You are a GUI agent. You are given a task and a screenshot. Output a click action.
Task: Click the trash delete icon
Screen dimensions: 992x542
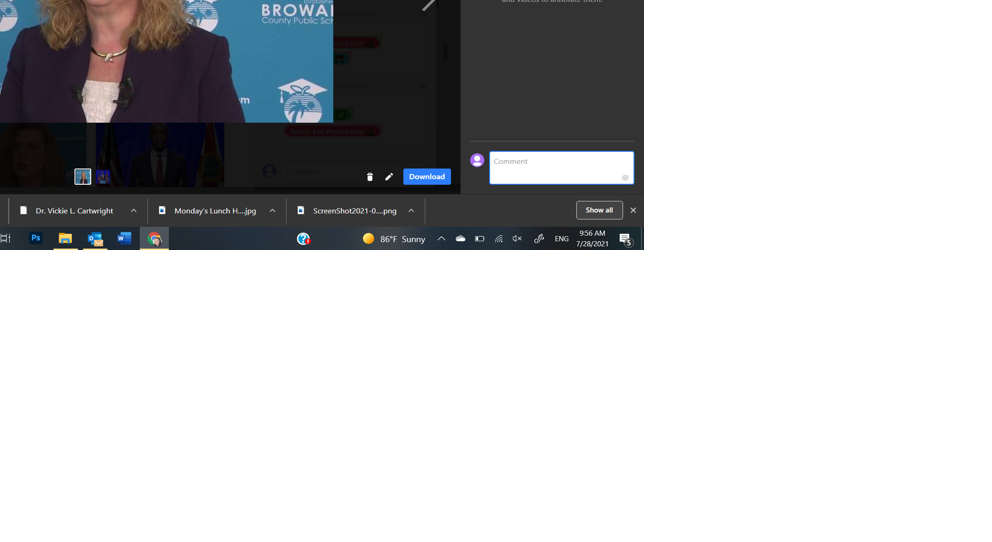(x=370, y=177)
